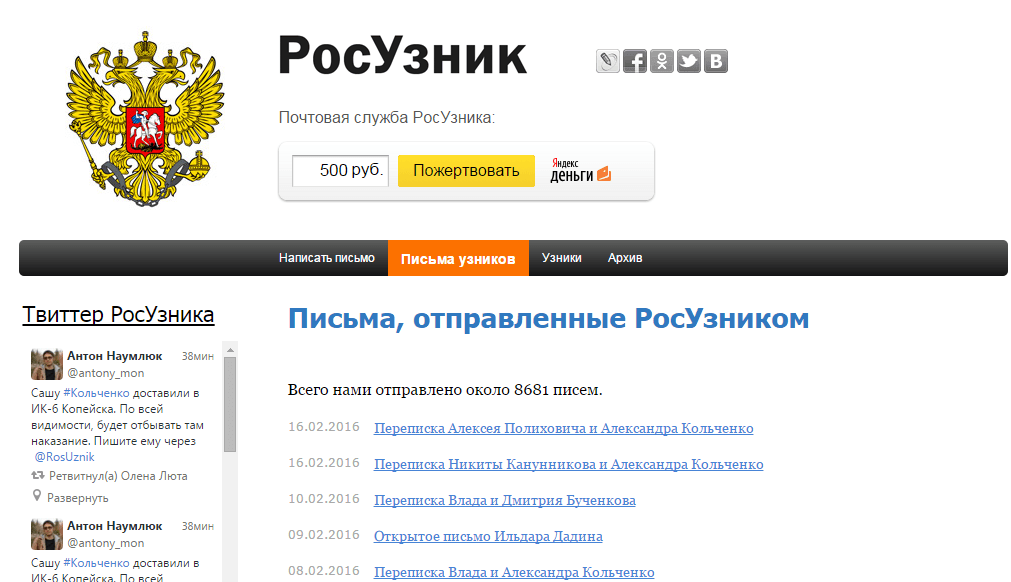Open Переписка Влада и Дмитрия Бученкова
Image resolution: width=1011 pixels, height=582 pixels.
tap(506, 499)
